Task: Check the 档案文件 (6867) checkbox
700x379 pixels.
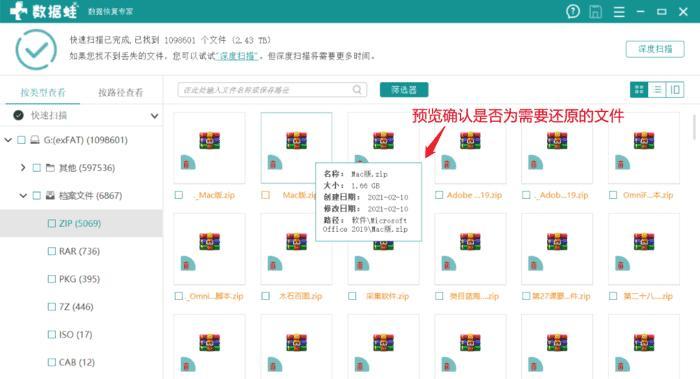Action: pyautogui.click(x=37, y=196)
